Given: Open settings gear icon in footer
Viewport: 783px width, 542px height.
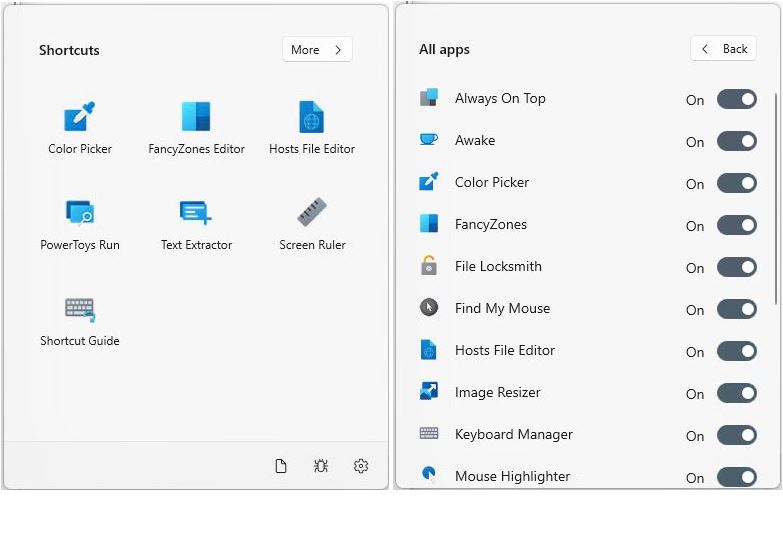Looking at the screenshot, I should (x=361, y=466).
